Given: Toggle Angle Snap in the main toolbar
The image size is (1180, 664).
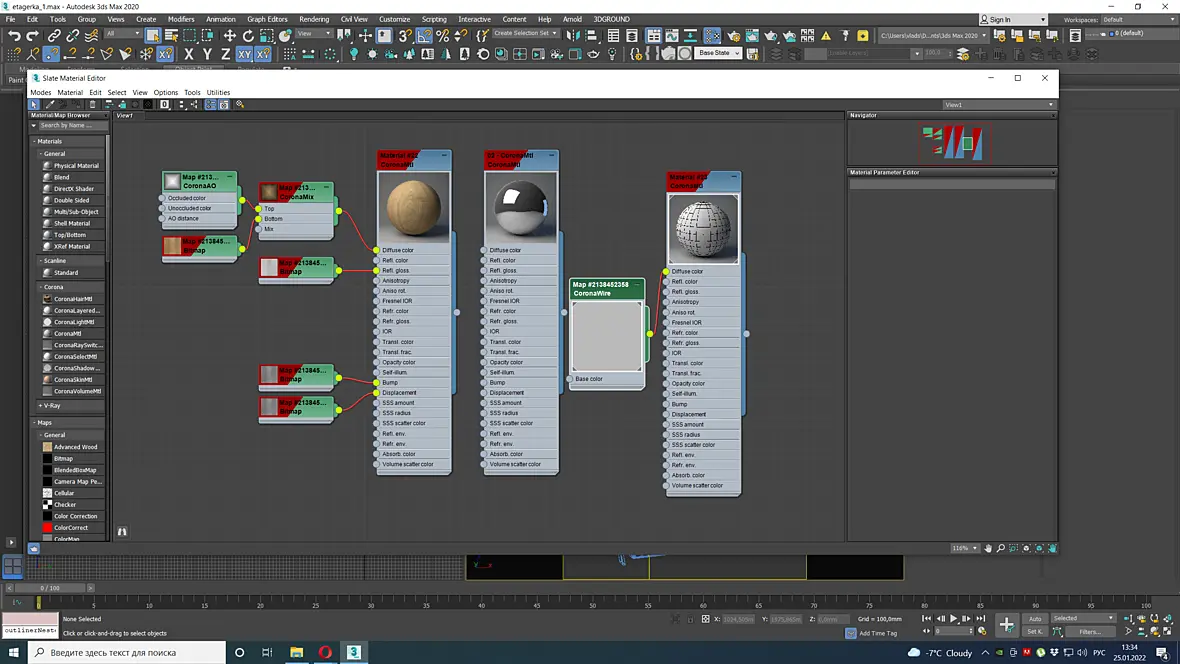Looking at the screenshot, I should coord(424,35).
